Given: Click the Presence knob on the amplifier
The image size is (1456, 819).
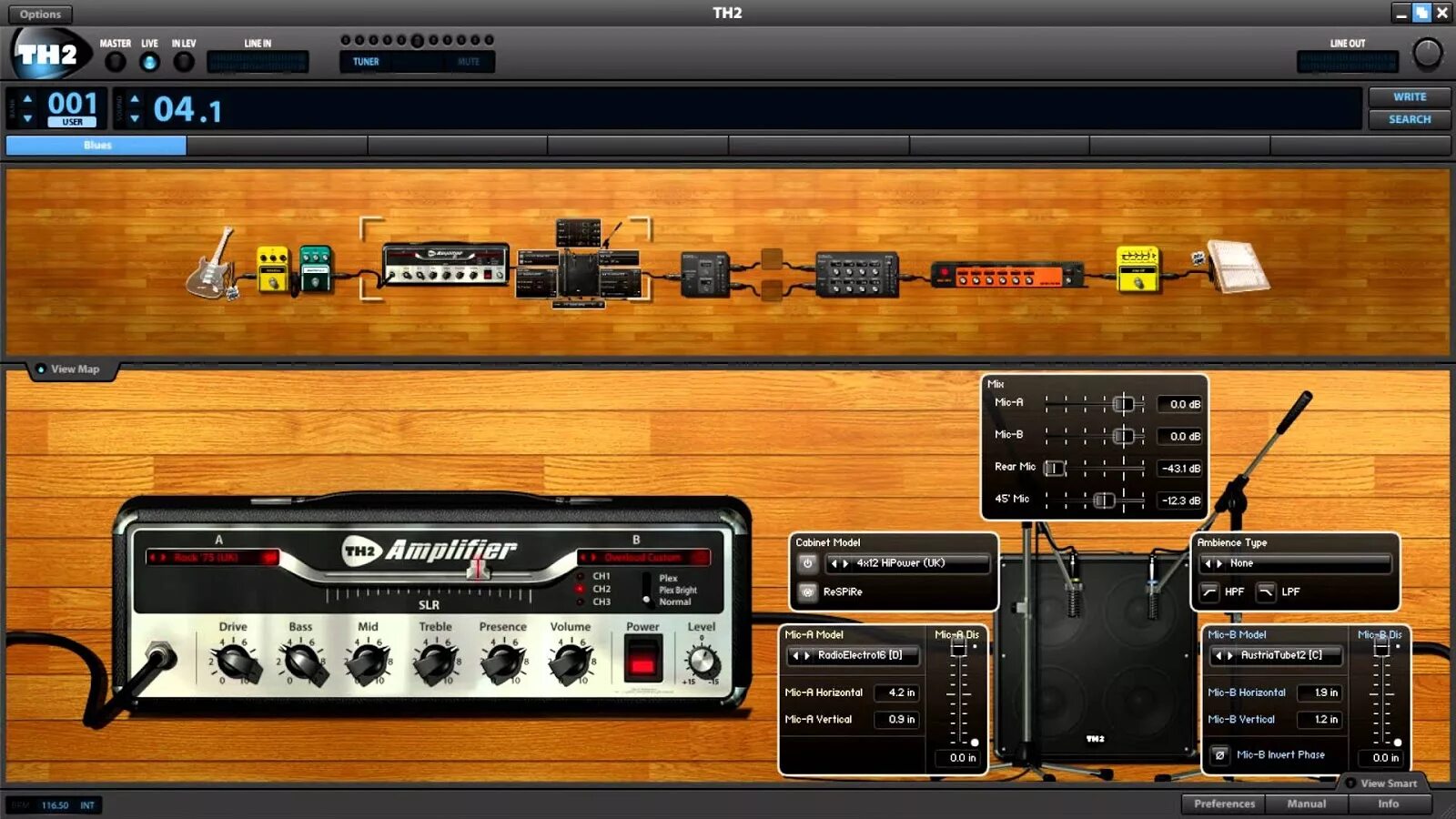Looking at the screenshot, I should coord(503,662).
